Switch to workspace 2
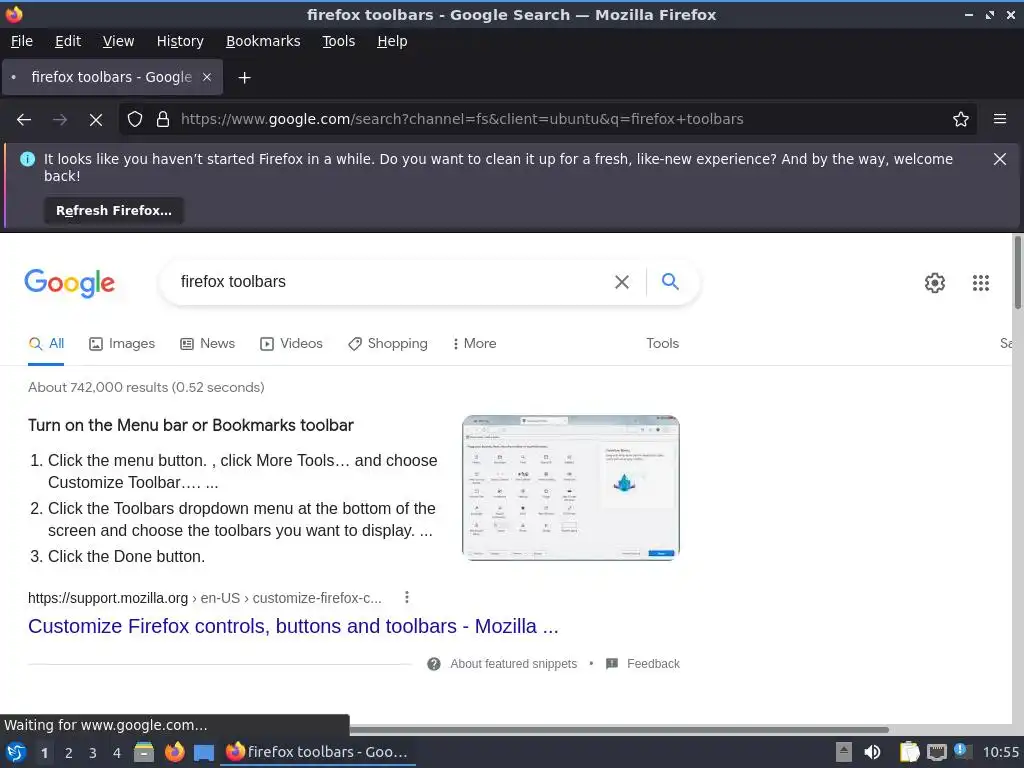 [x=69, y=753]
